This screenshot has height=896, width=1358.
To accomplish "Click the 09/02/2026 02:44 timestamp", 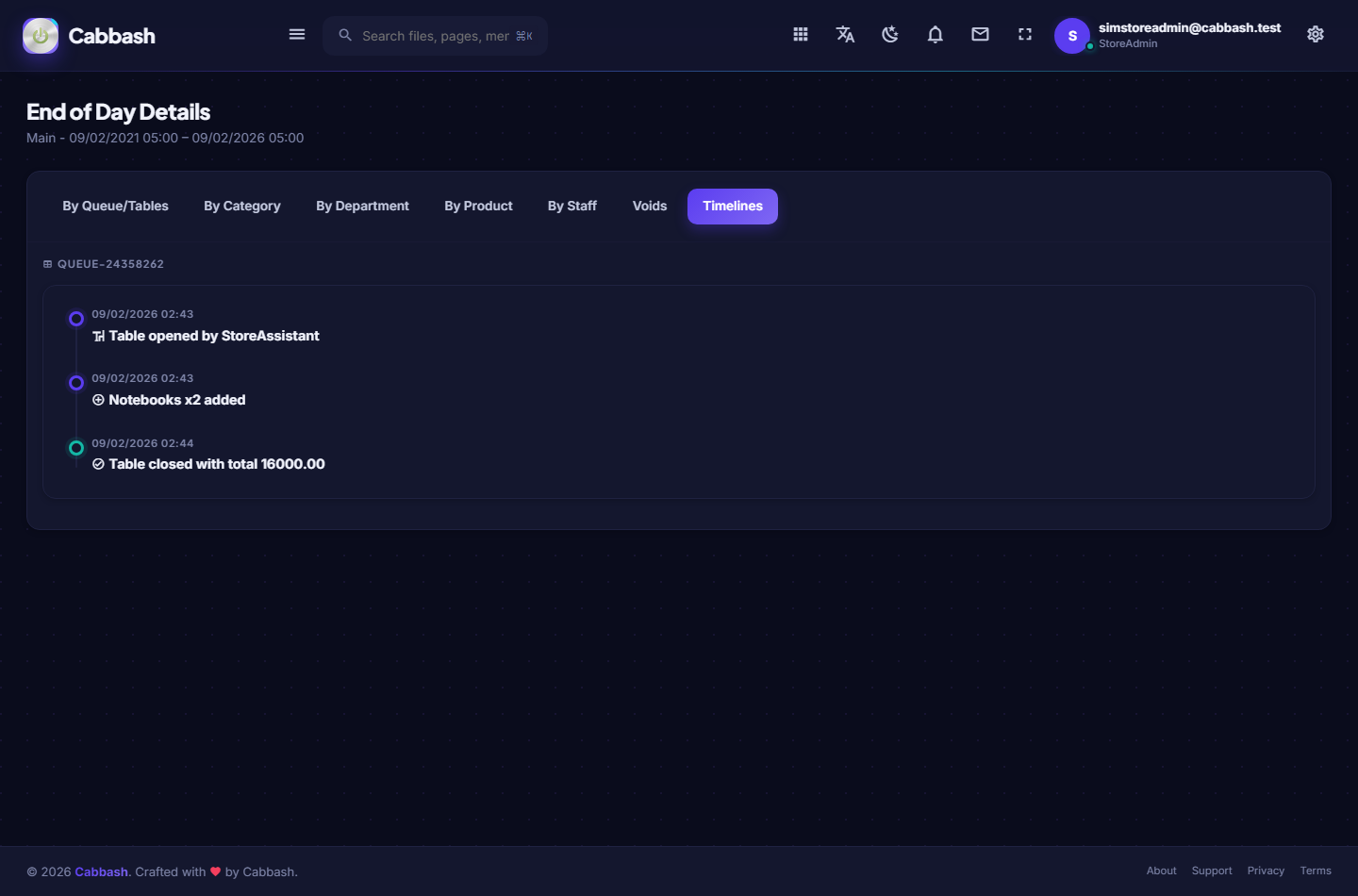I will tap(142, 443).
